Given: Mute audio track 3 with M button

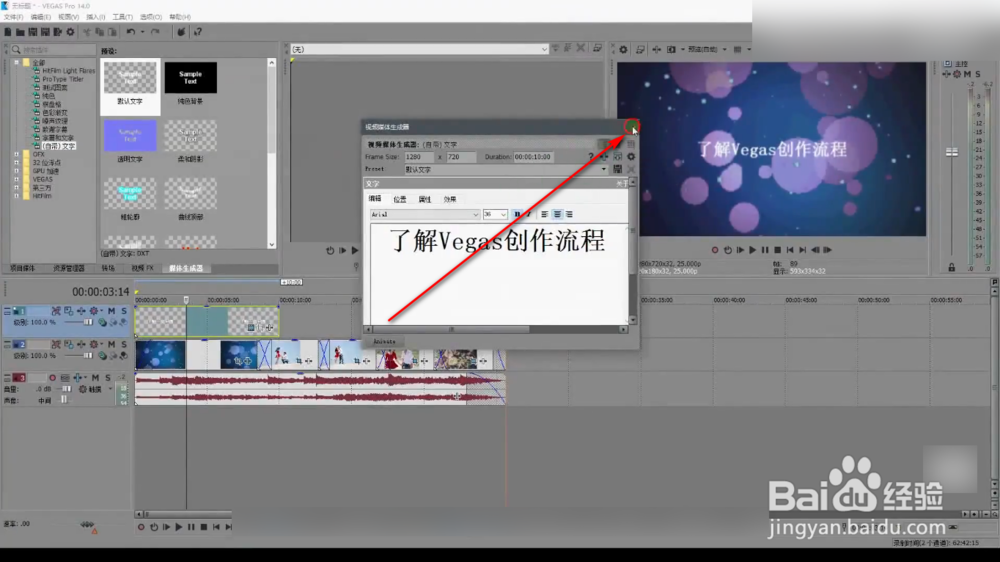Looking at the screenshot, I should point(95,378).
